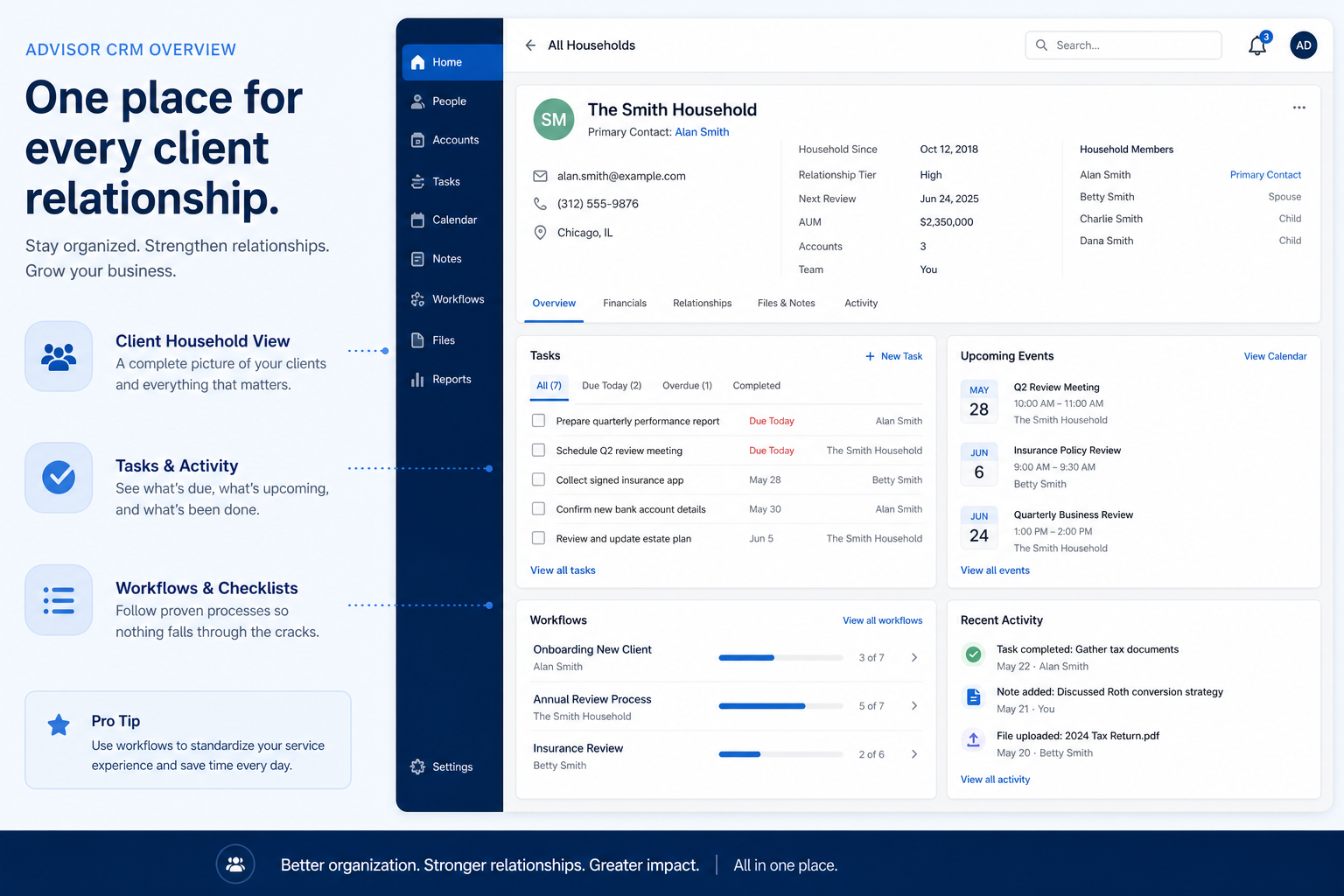
Task: Open the JUN 24 event date tile
Action: coord(979,528)
